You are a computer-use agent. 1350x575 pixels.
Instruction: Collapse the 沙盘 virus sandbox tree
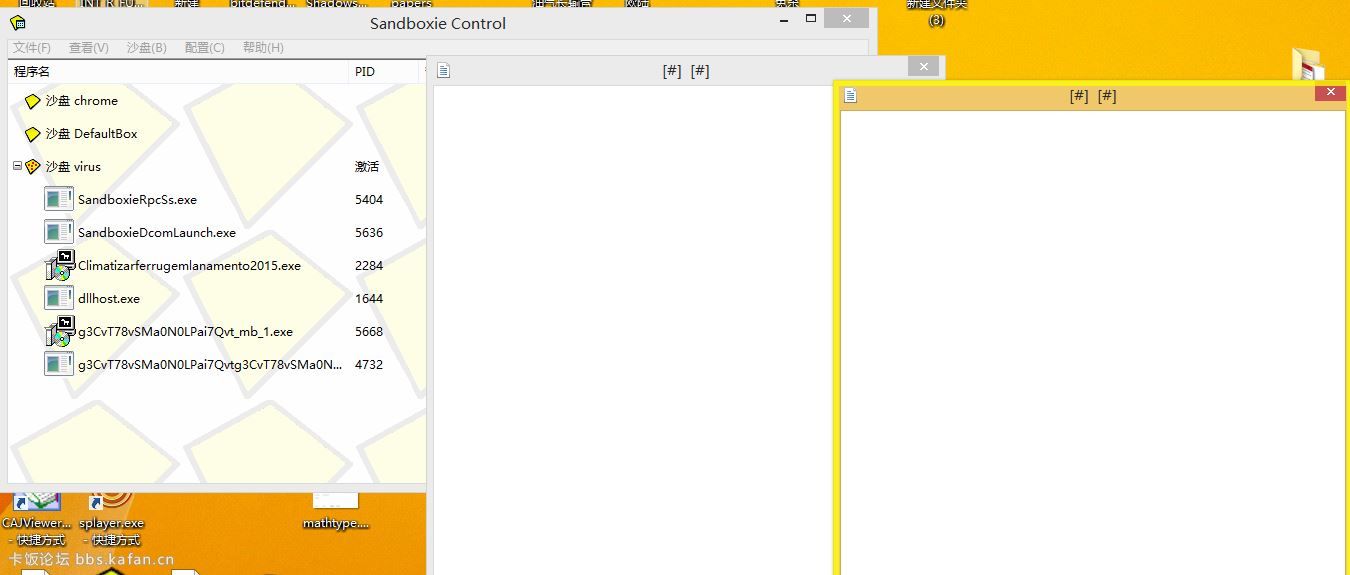(x=17, y=167)
